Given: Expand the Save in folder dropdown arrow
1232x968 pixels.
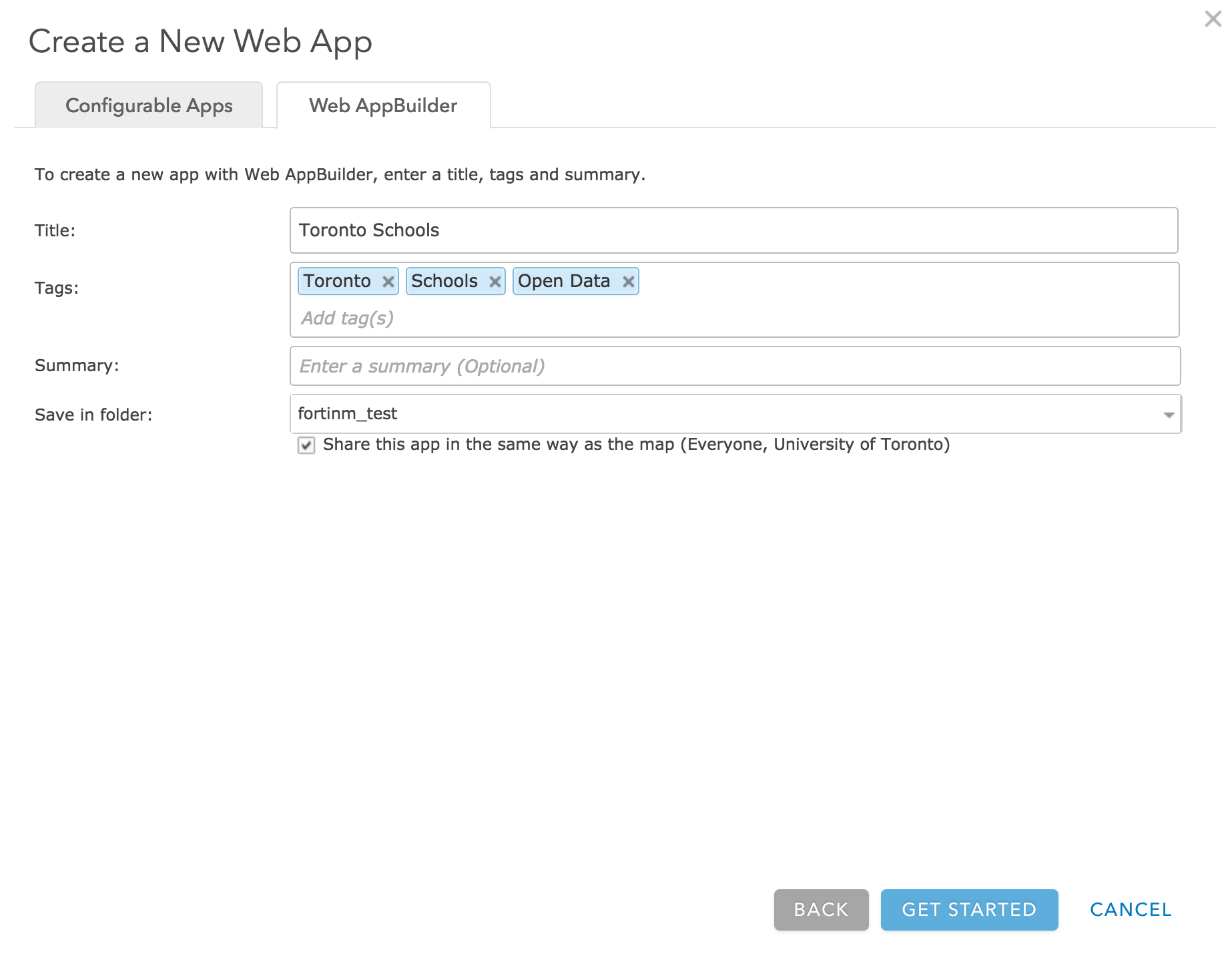Looking at the screenshot, I should click(x=1169, y=415).
